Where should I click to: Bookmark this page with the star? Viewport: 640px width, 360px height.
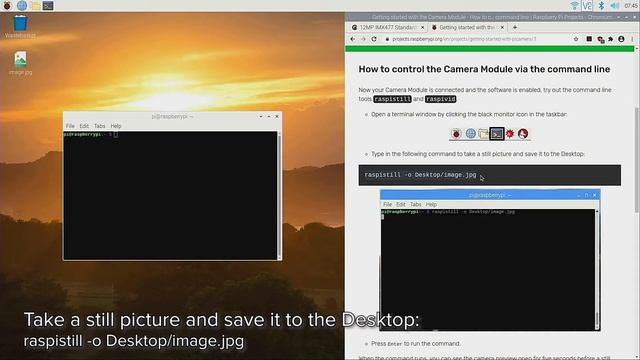[576, 39]
